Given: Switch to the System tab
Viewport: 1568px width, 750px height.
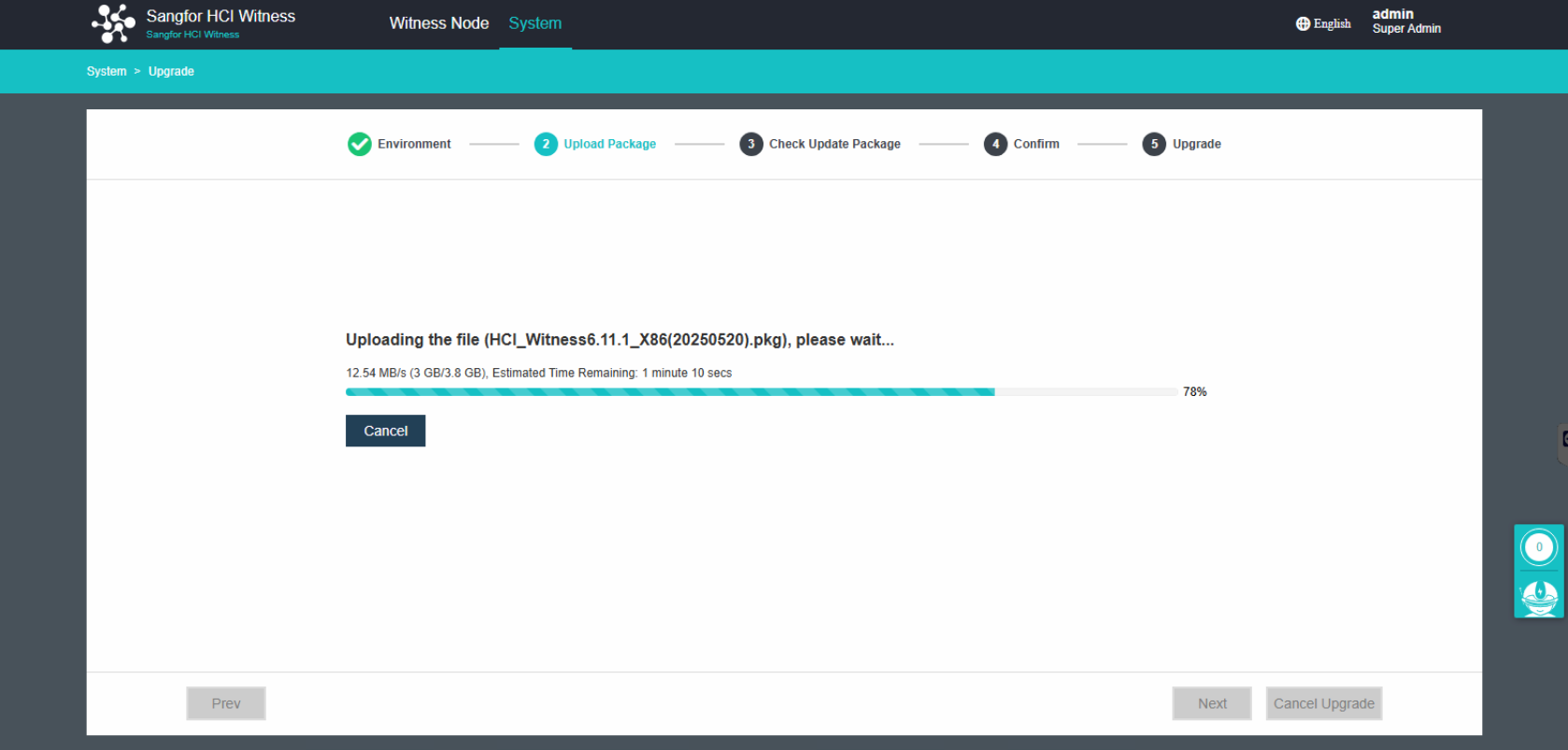Looking at the screenshot, I should coord(535,23).
